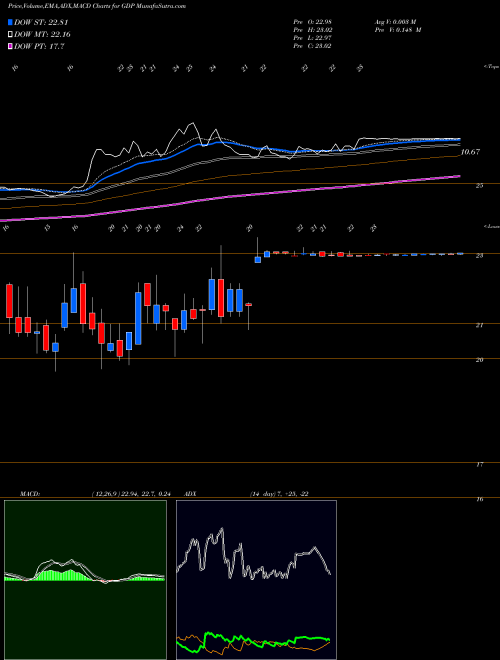Image resolution: width=500 pixels, height=660 pixels.
Task: Click the 'Pre V: 0.148 M' volume text
Action: (x=397, y=30)
